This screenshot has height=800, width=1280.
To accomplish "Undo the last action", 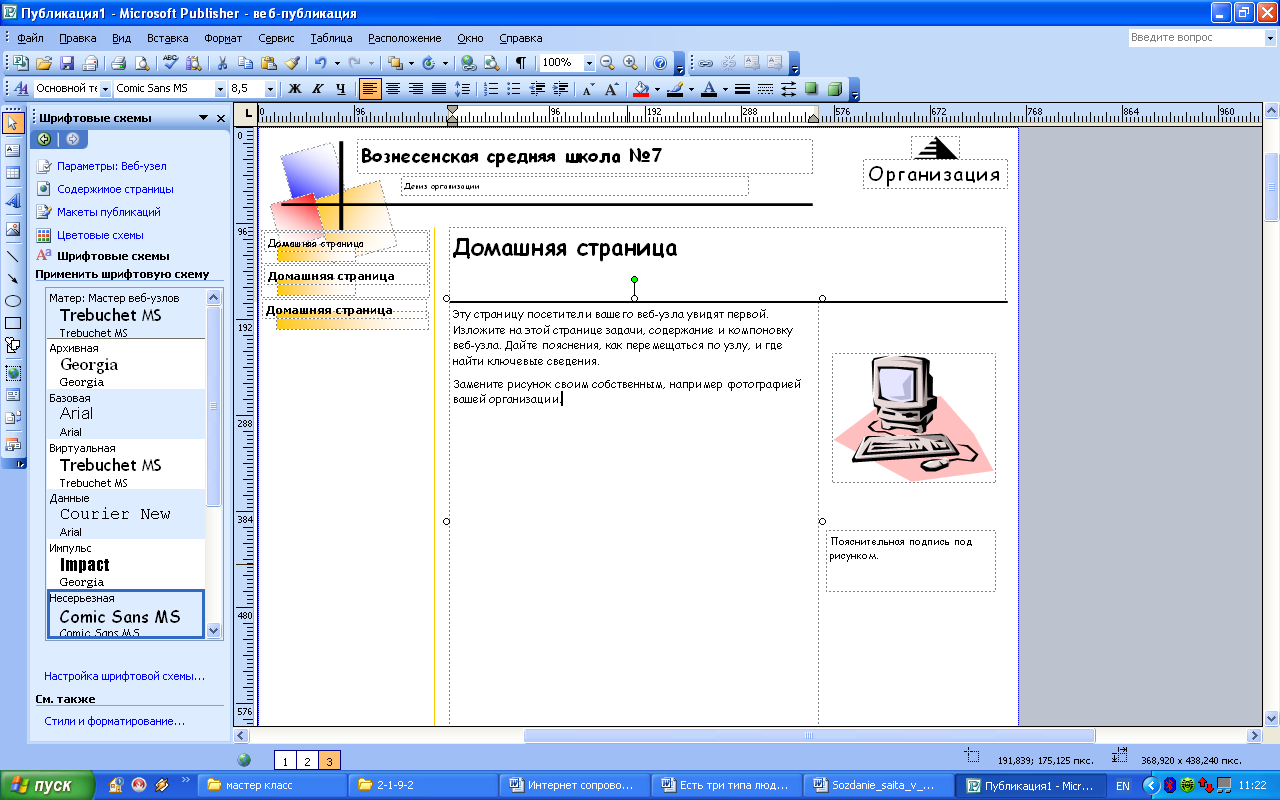I will click(321, 62).
